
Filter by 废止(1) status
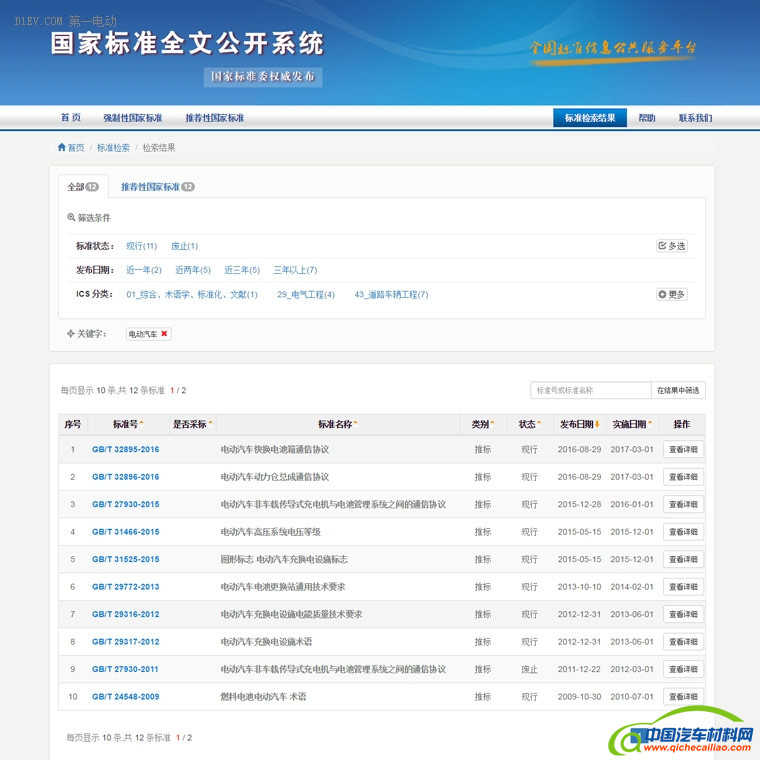pos(184,246)
